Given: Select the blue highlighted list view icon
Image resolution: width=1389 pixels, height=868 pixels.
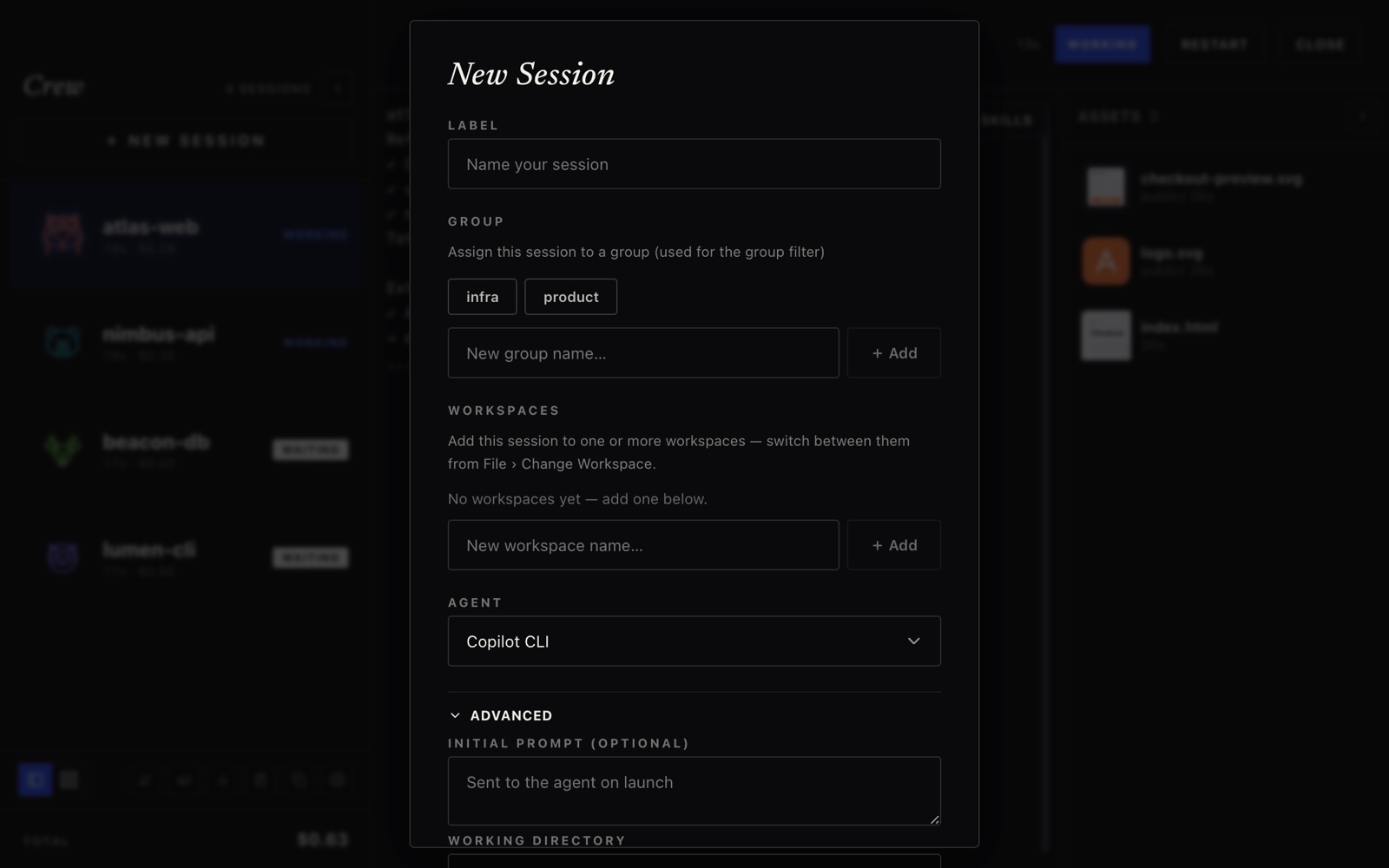Looking at the screenshot, I should (x=35, y=779).
